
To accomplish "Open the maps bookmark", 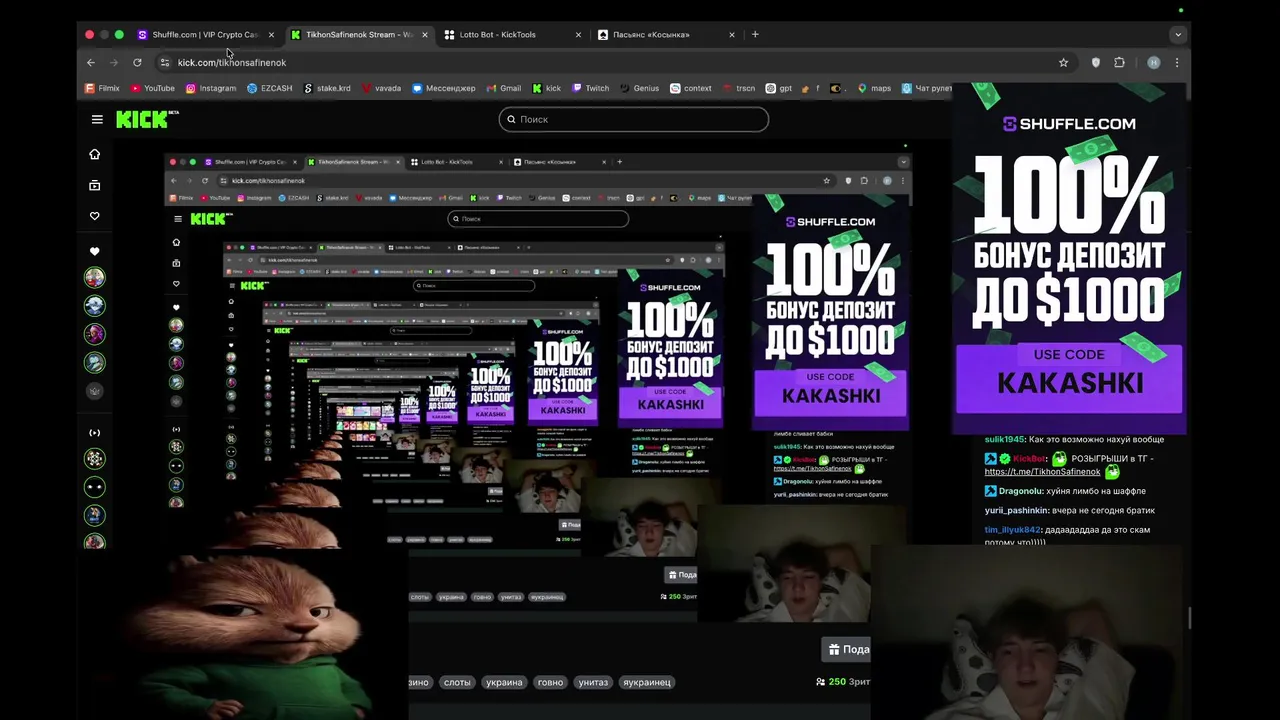I will [x=874, y=88].
